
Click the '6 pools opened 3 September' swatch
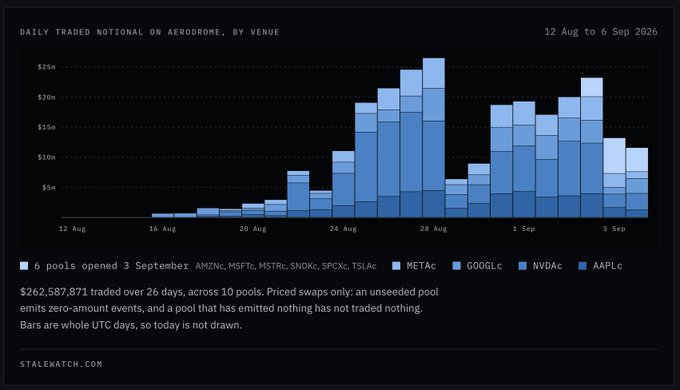coord(24,266)
